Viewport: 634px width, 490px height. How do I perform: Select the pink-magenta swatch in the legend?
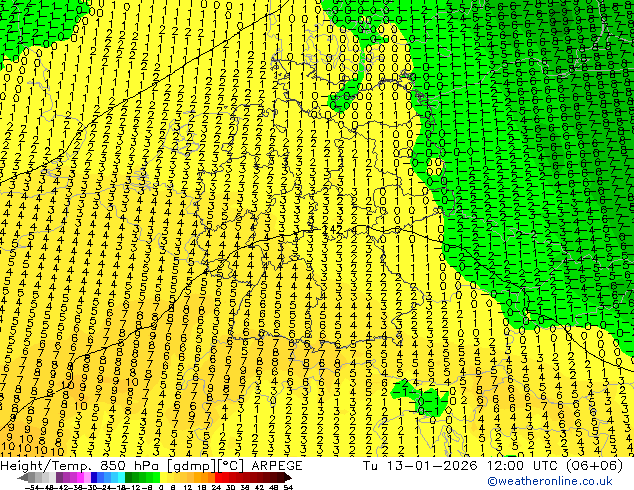[80, 478]
